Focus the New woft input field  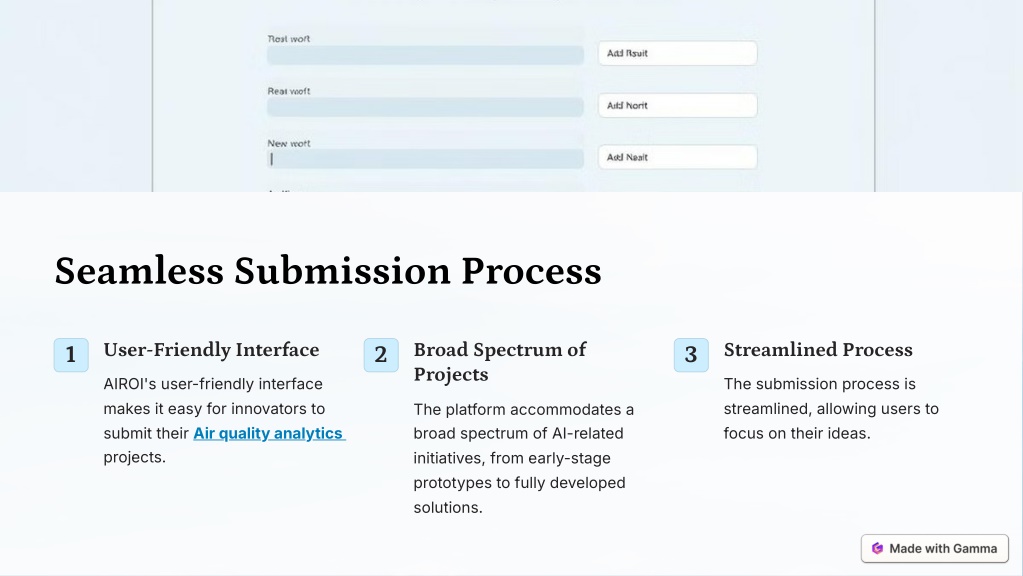pyautogui.click(x=425, y=159)
